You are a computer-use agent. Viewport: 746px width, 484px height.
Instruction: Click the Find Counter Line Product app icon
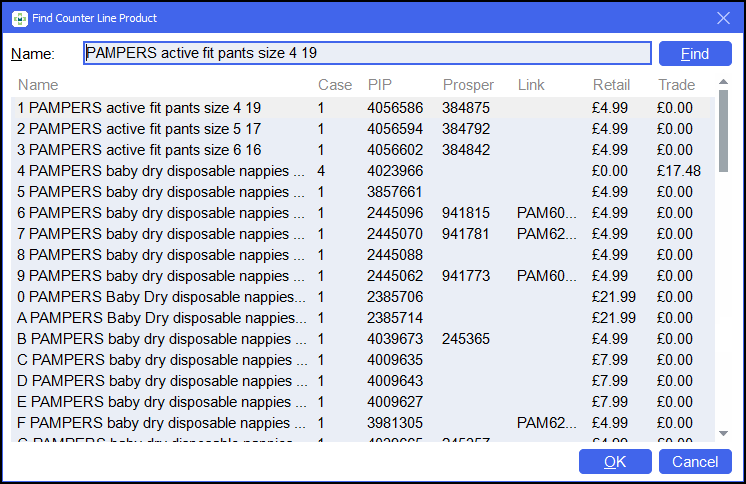pos(19,18)
